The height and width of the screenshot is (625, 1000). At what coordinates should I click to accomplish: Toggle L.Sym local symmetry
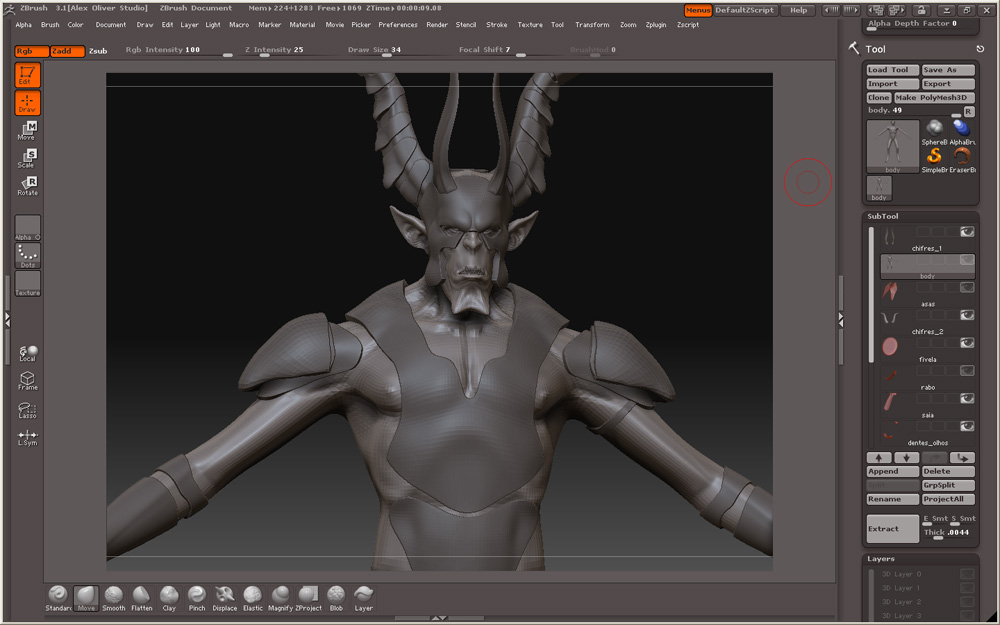[27, 438]
